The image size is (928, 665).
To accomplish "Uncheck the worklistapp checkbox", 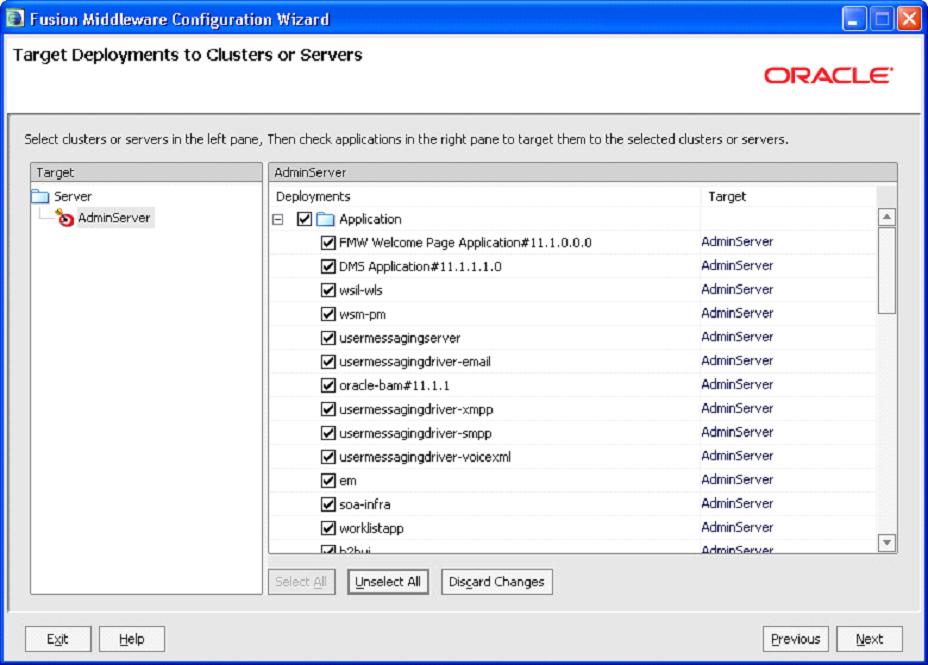I will pos(328,528).
